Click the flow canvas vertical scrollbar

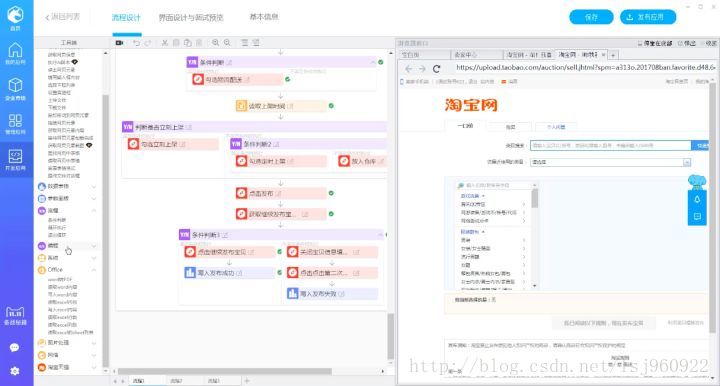point(391,336)
